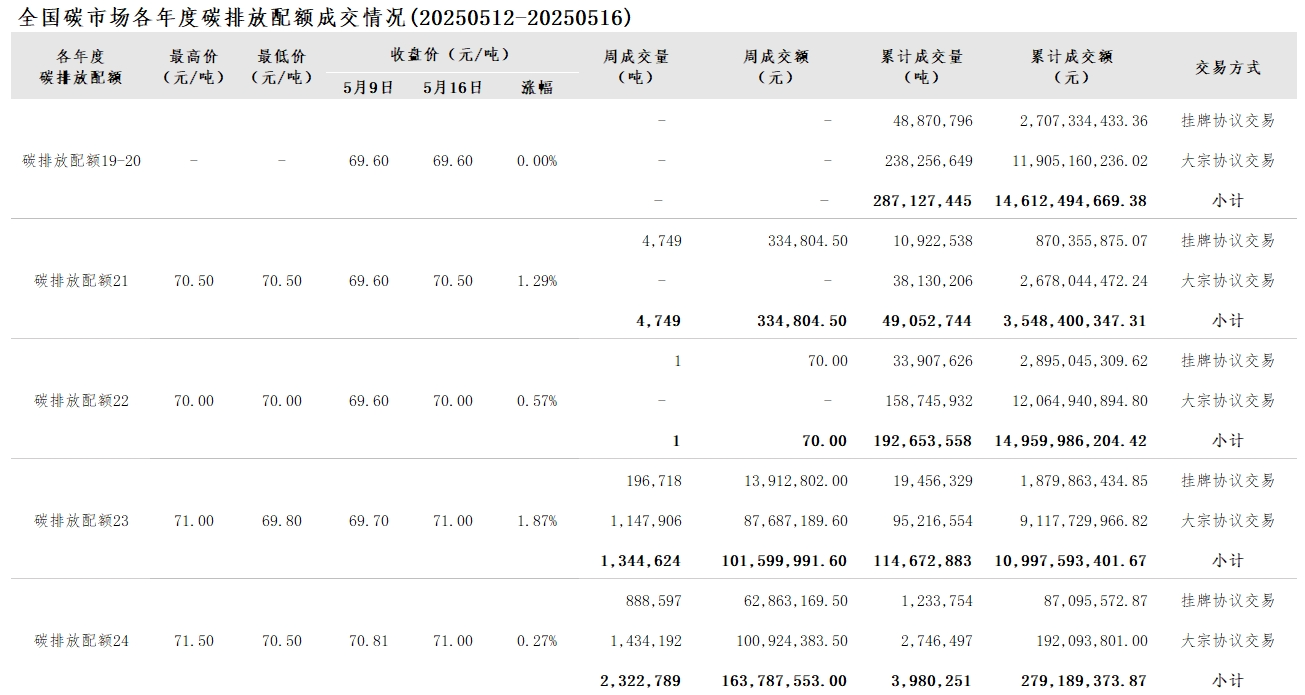Select the 5月16日 sub-header
Viewport: 1305px width, 695px height.
452,87
